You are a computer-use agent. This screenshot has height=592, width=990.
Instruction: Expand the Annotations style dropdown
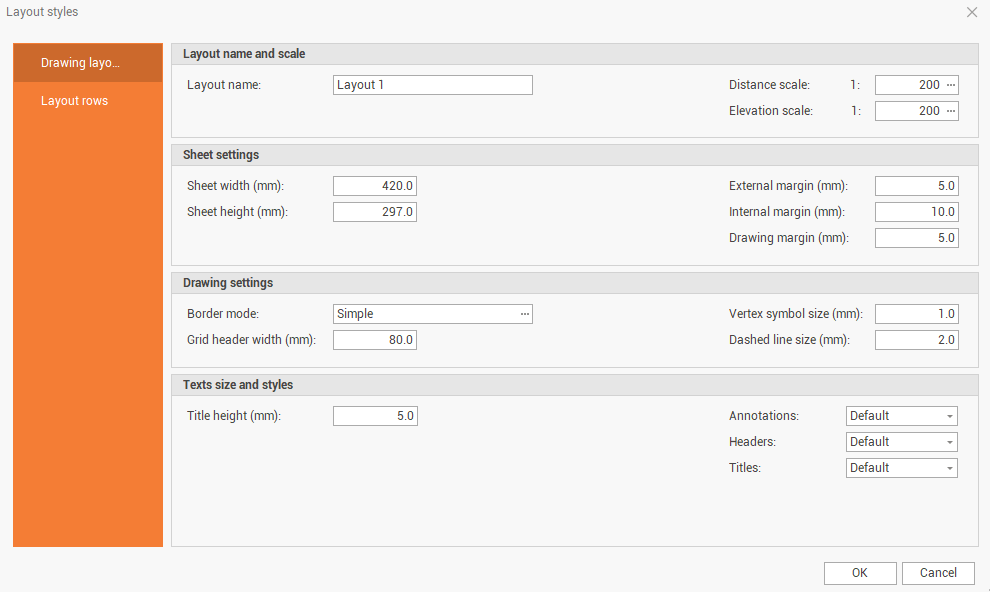click(947, 416)
